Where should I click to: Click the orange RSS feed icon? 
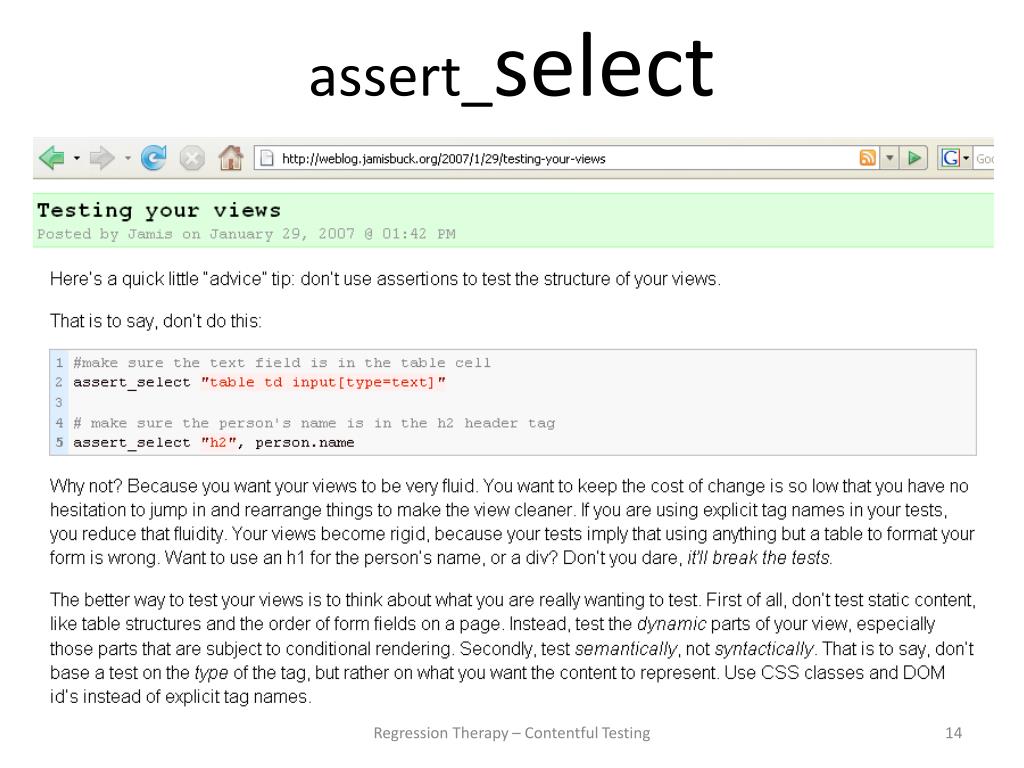click(867, 158)
